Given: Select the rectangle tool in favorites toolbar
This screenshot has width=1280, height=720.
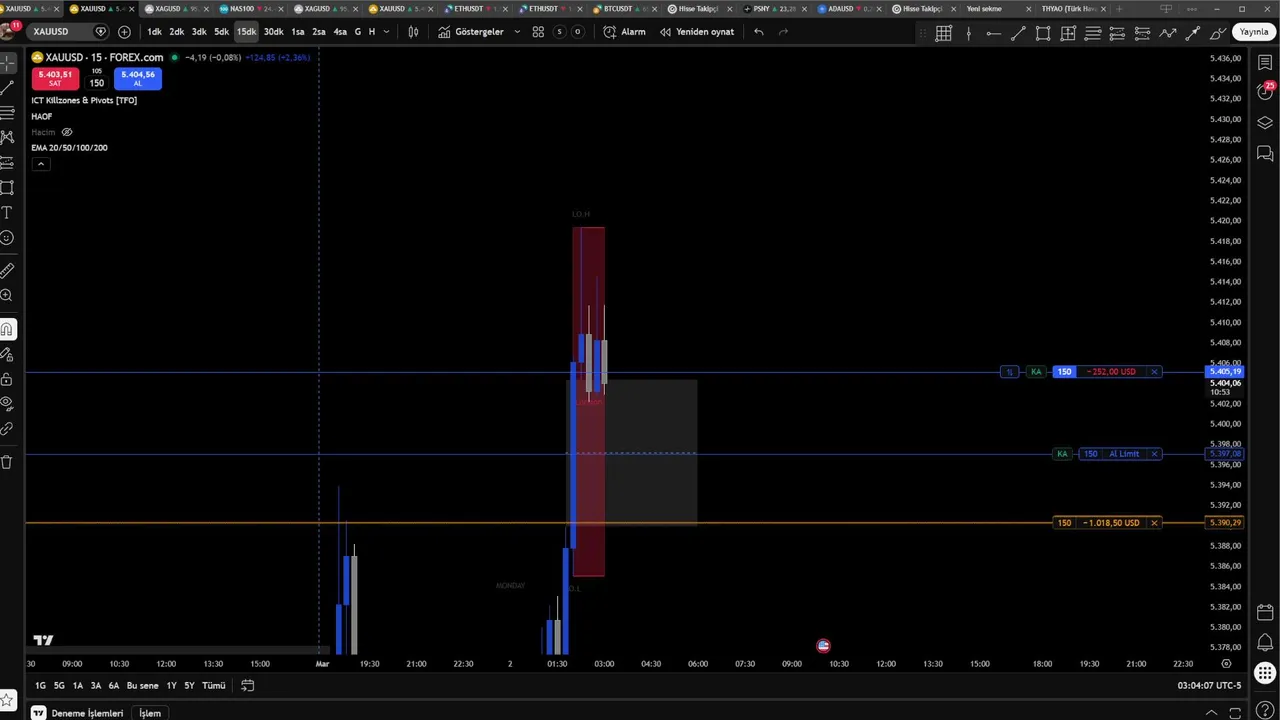Looking at the screenshot, I should tap(1043, 33).
